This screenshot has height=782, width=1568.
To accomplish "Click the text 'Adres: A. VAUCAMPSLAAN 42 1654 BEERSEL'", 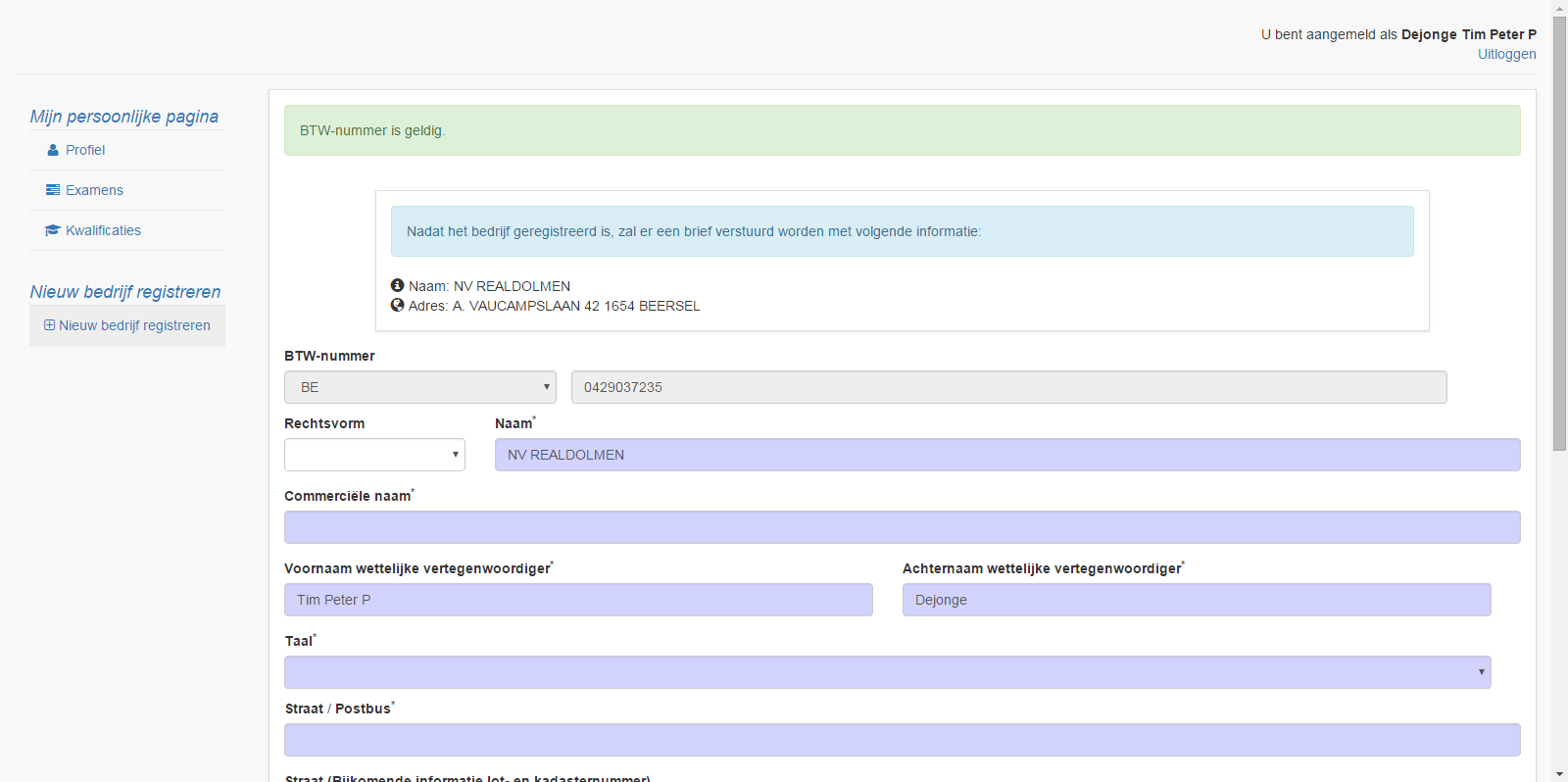I will click(x=555, y=306).
